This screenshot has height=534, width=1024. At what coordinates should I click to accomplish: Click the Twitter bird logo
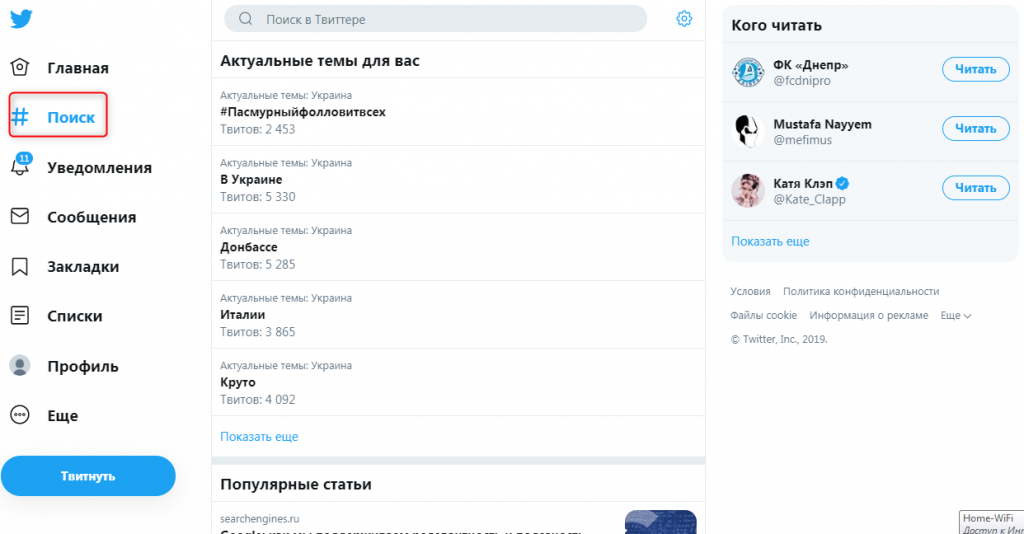(x=21, y=19)
